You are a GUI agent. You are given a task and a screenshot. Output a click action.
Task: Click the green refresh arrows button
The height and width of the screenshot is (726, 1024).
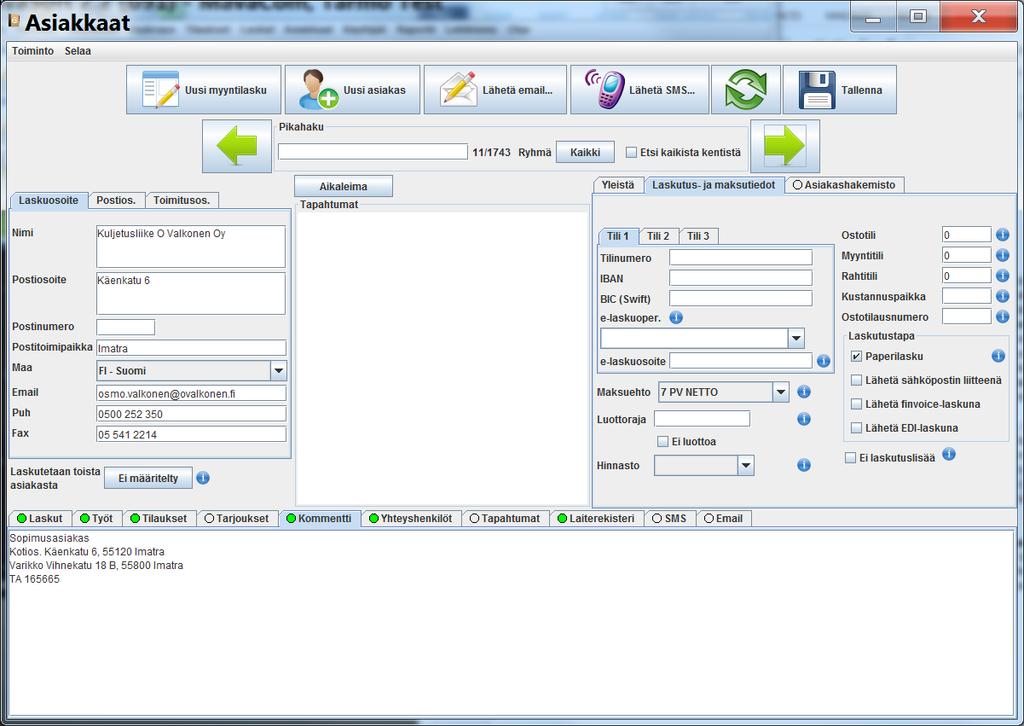click(746, 89)
